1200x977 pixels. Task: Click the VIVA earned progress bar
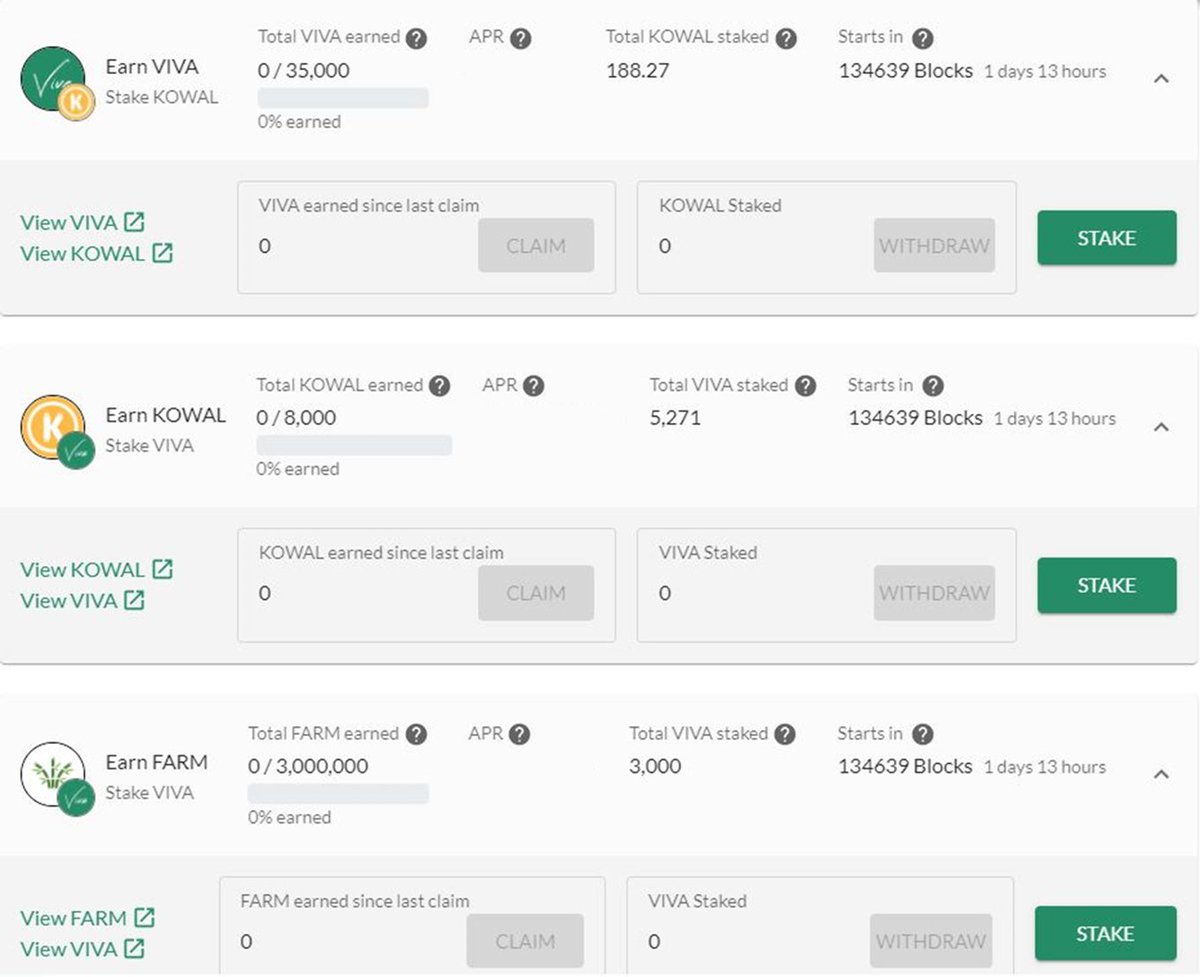coord(343,98)
